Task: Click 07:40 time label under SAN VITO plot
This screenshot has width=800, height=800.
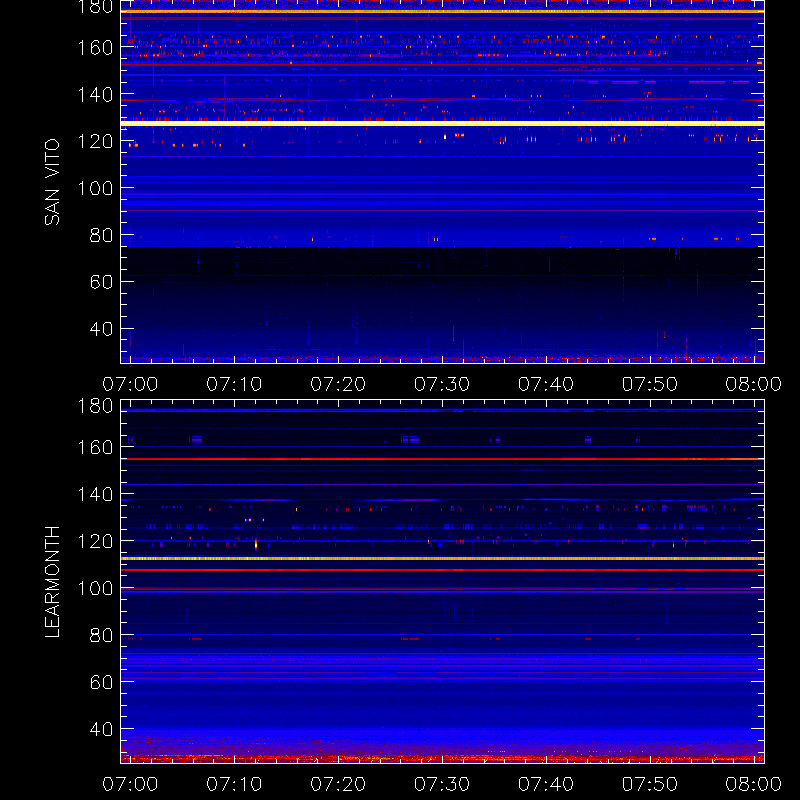Action: pos(546,384)
